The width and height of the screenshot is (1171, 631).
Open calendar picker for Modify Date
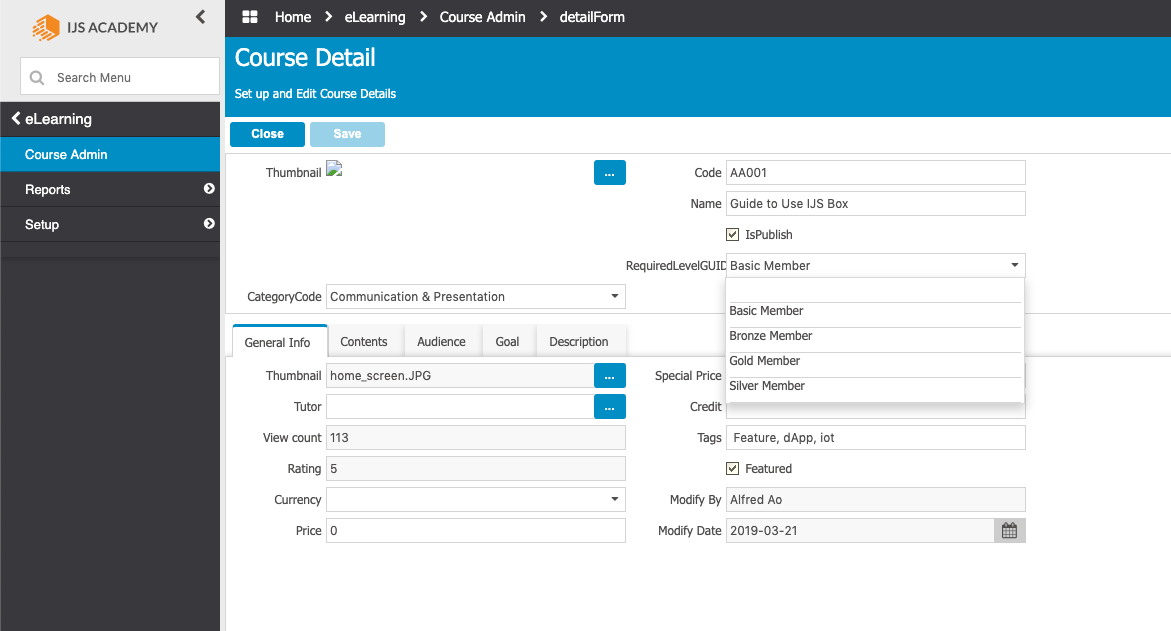coord(1009,531)
